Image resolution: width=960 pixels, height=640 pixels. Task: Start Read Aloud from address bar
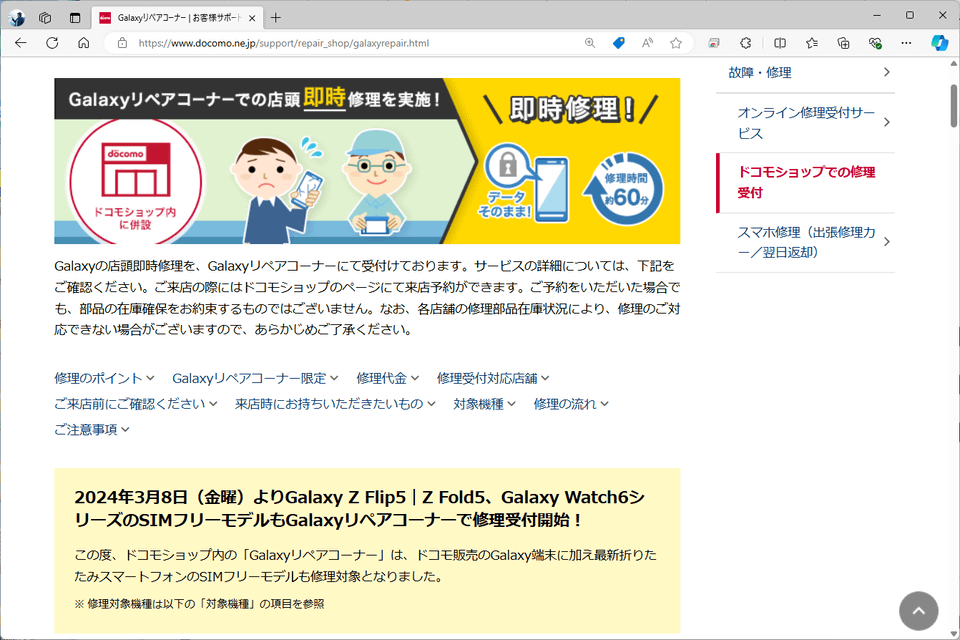click(x=647, y=43)
